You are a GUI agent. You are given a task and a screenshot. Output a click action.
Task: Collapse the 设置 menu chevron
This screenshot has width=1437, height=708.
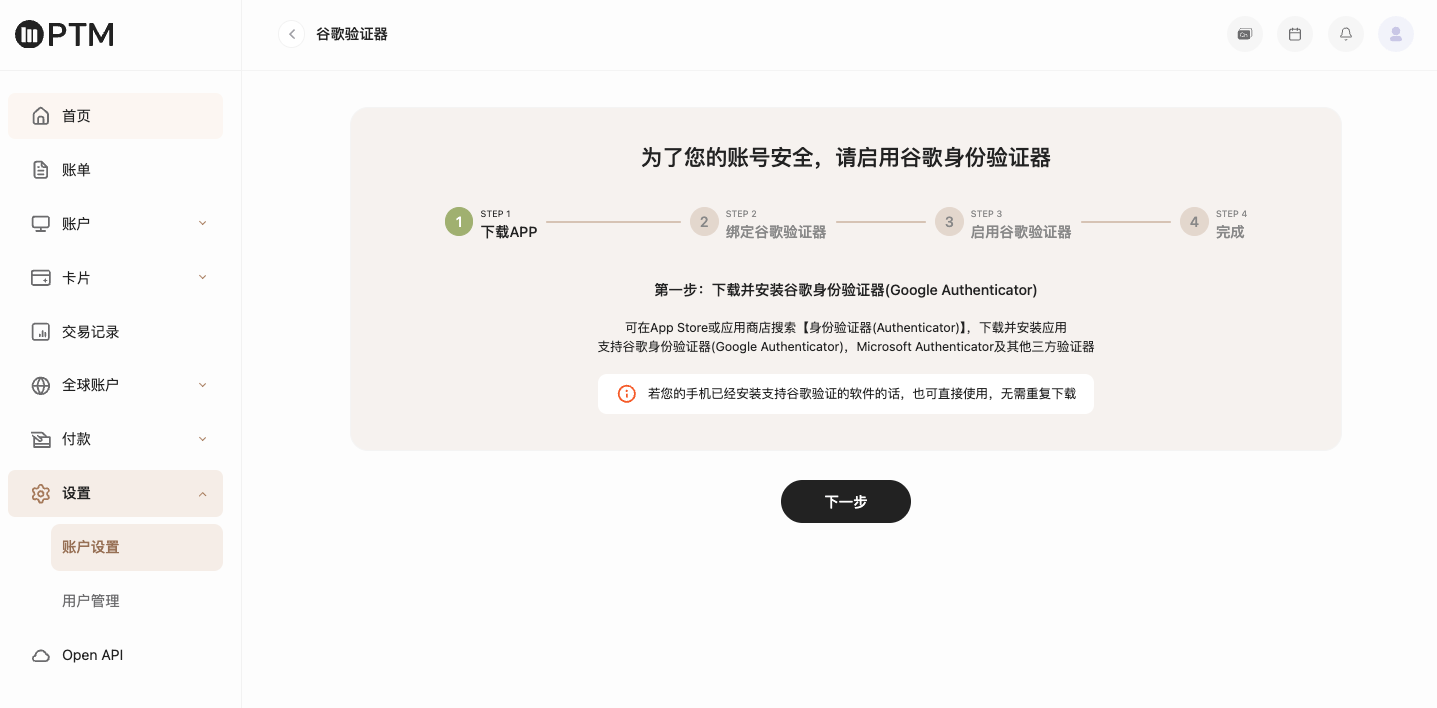point(203,493)
